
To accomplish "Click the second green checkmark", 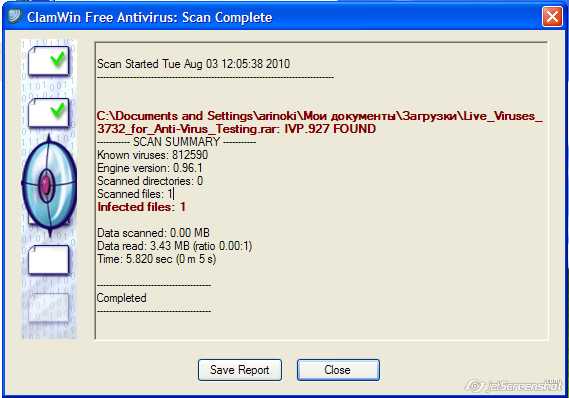I will pyautogui.click(x=58, y=110).
